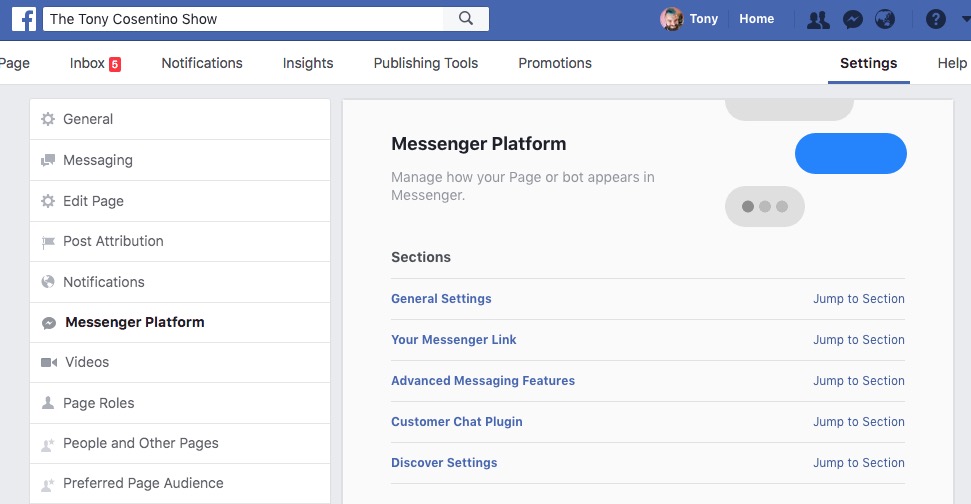Click the Home link in top bar
The height and width of the screenshot is (504, 971).
point(756,19)
